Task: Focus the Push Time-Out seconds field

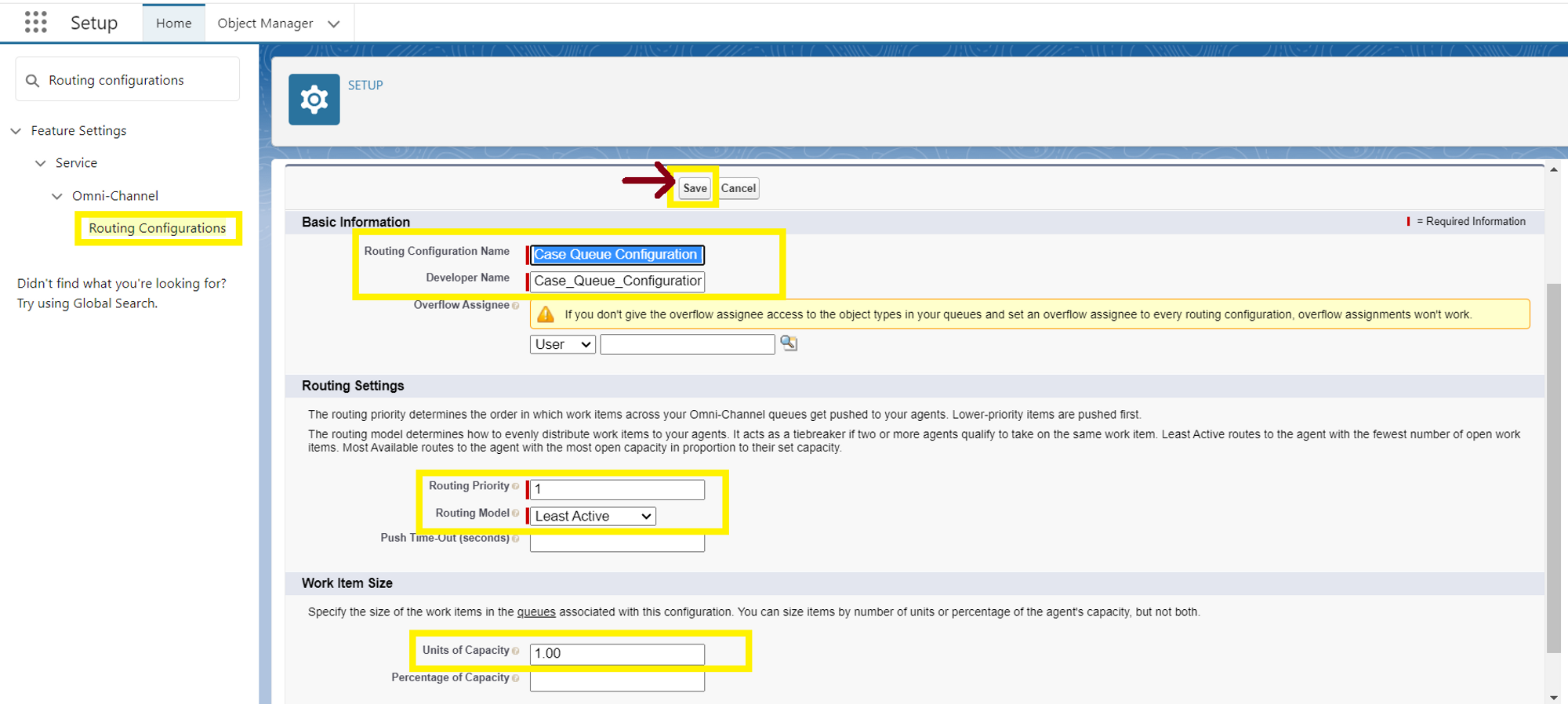Action: tap(617, 542)
